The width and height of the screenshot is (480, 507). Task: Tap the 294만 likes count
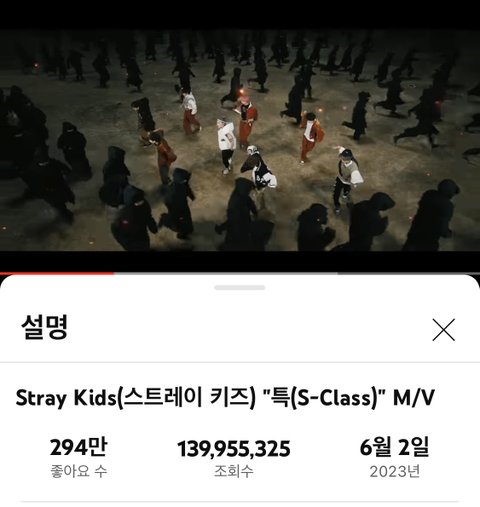(79, 447)
